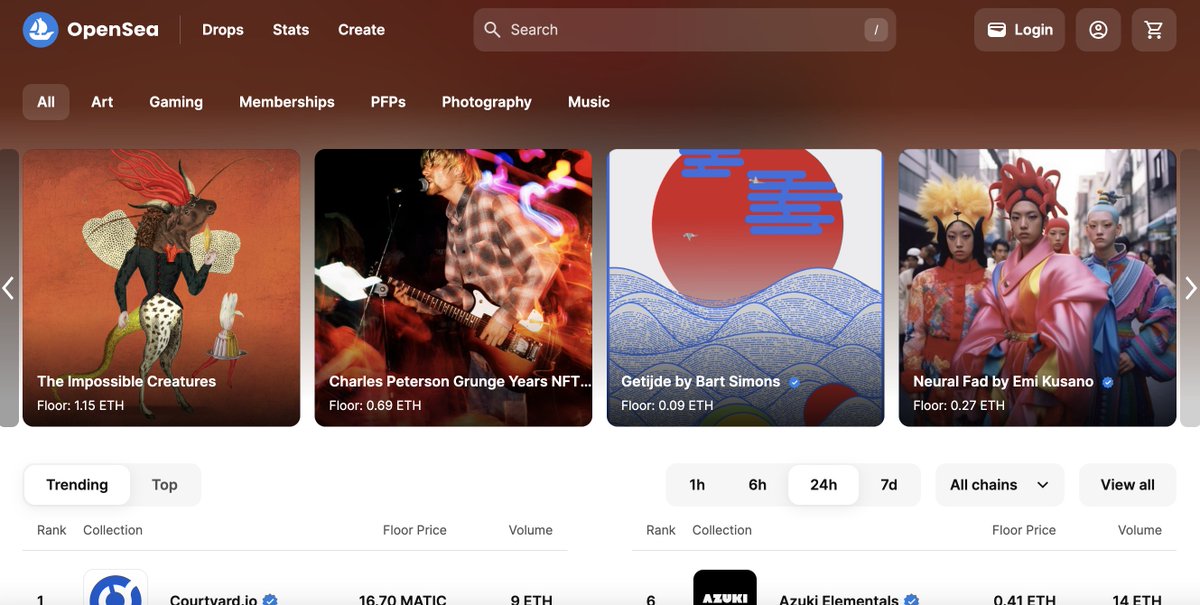Click 'Floor: 1.15 ETH' text
This screenshot has width=1200, height=605.
[x=79, y=406]
